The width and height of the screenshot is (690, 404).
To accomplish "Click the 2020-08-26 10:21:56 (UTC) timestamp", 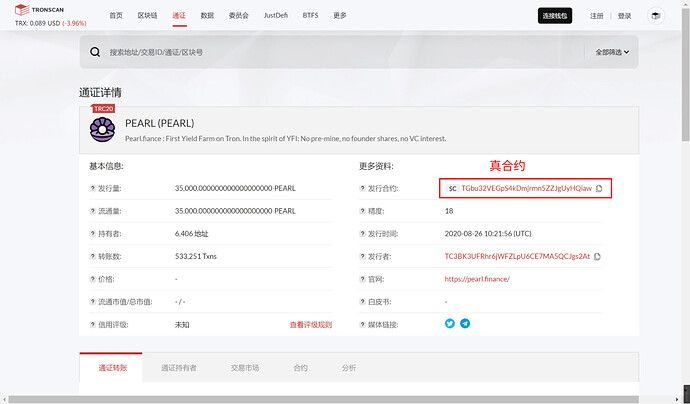I will (488, 234).
